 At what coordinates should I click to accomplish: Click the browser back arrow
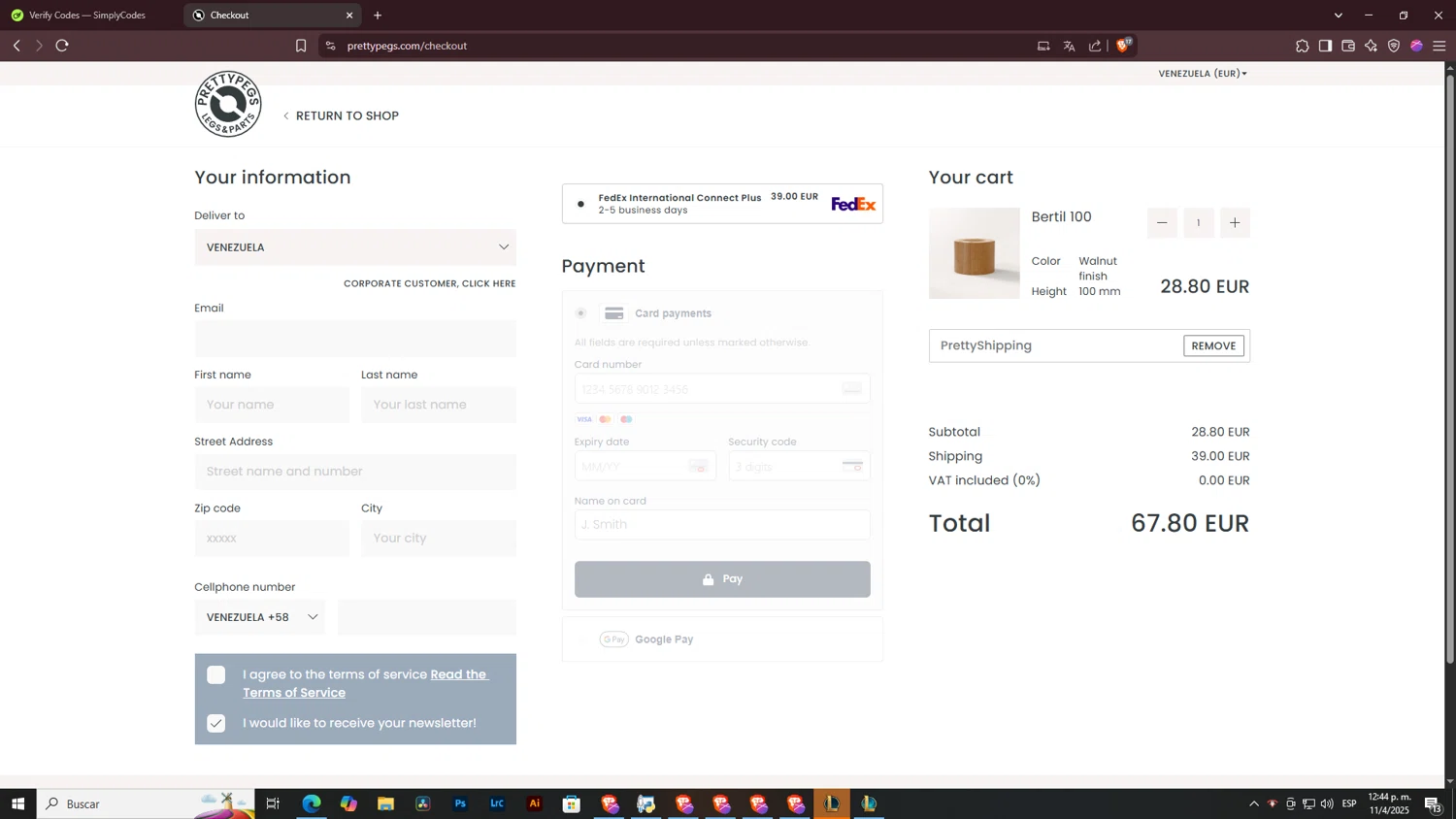coord(17,46)
